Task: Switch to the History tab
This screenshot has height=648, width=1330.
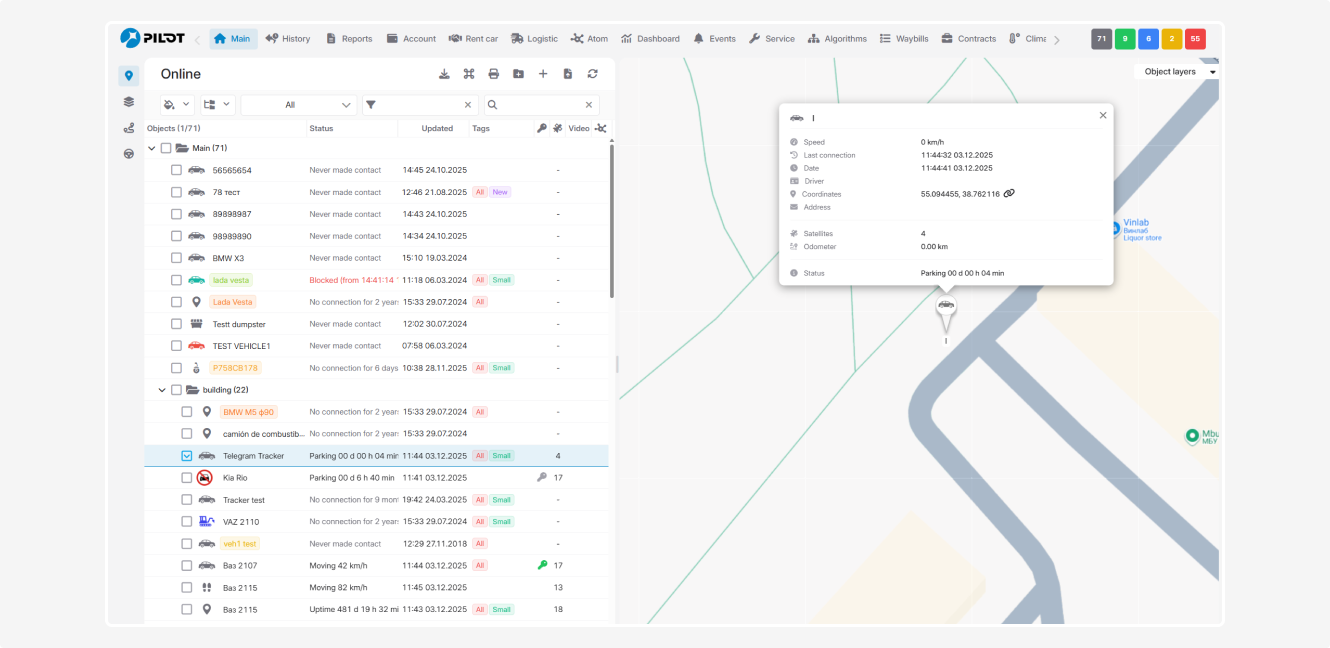Action: [x=288, y=39]
